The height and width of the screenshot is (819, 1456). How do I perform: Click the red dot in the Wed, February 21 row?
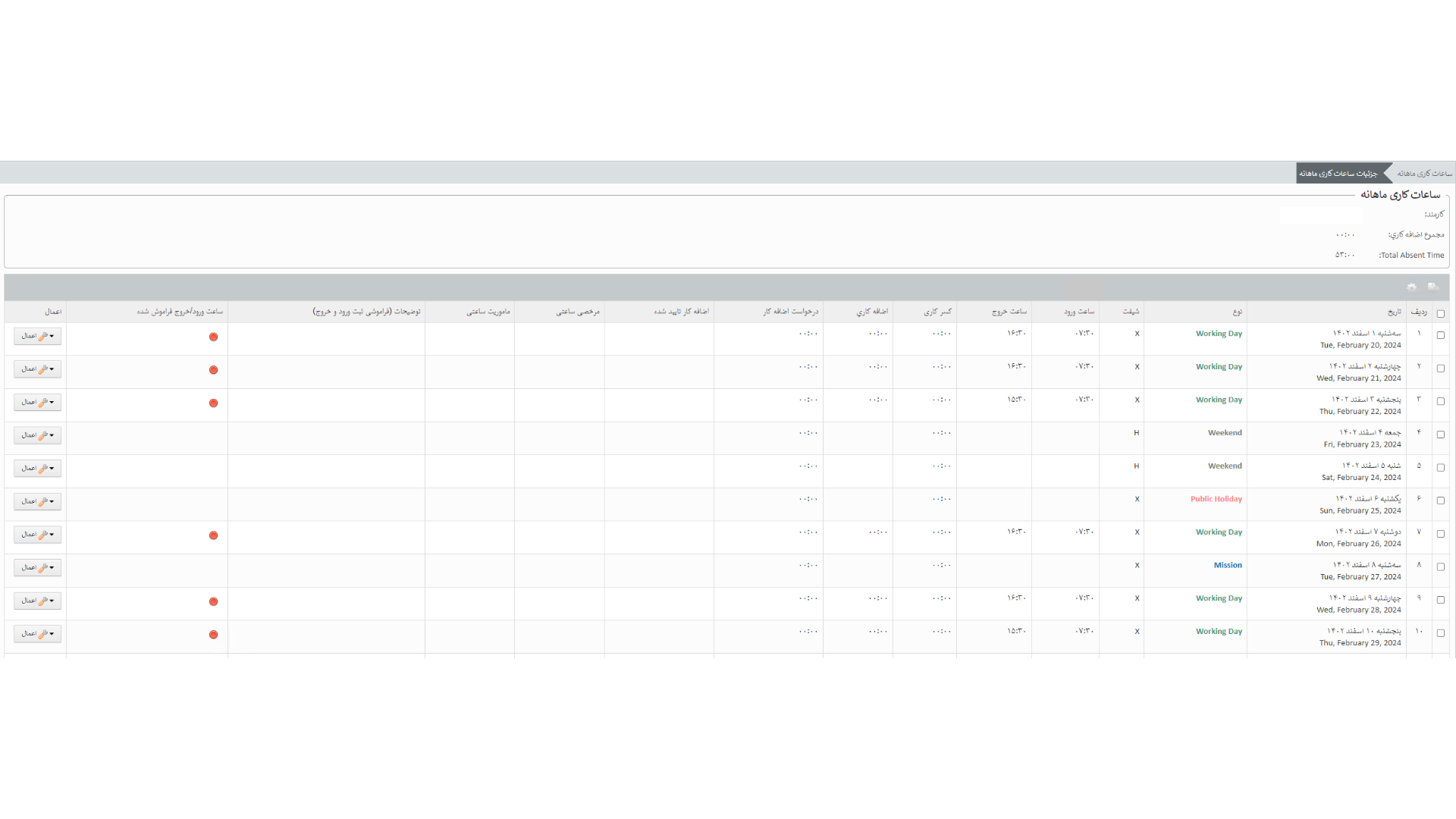213,370
